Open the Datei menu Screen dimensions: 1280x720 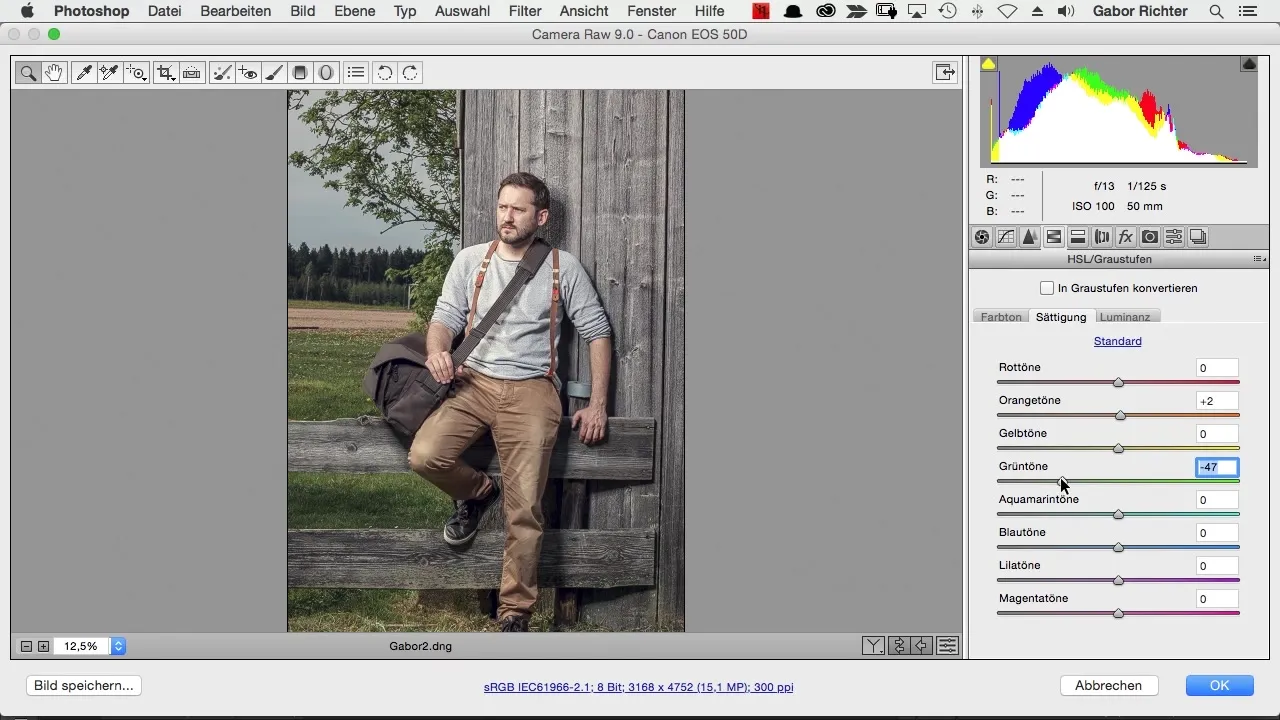pyautogui.click(x=166, y=11)
